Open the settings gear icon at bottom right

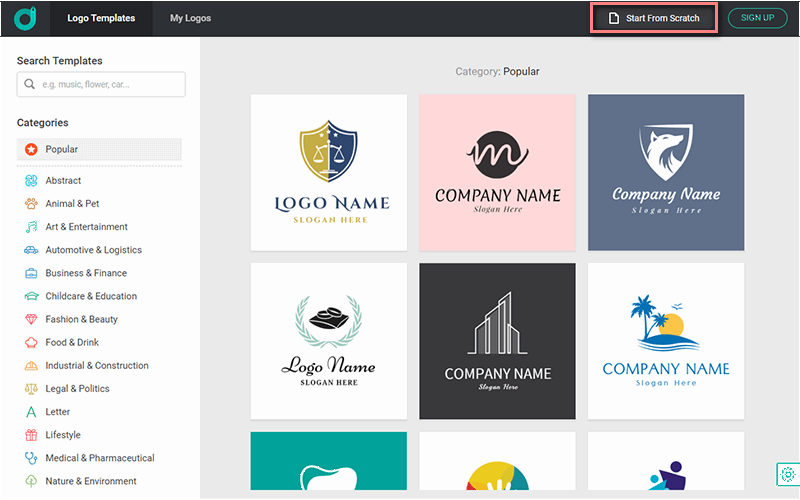coord(787,474)
